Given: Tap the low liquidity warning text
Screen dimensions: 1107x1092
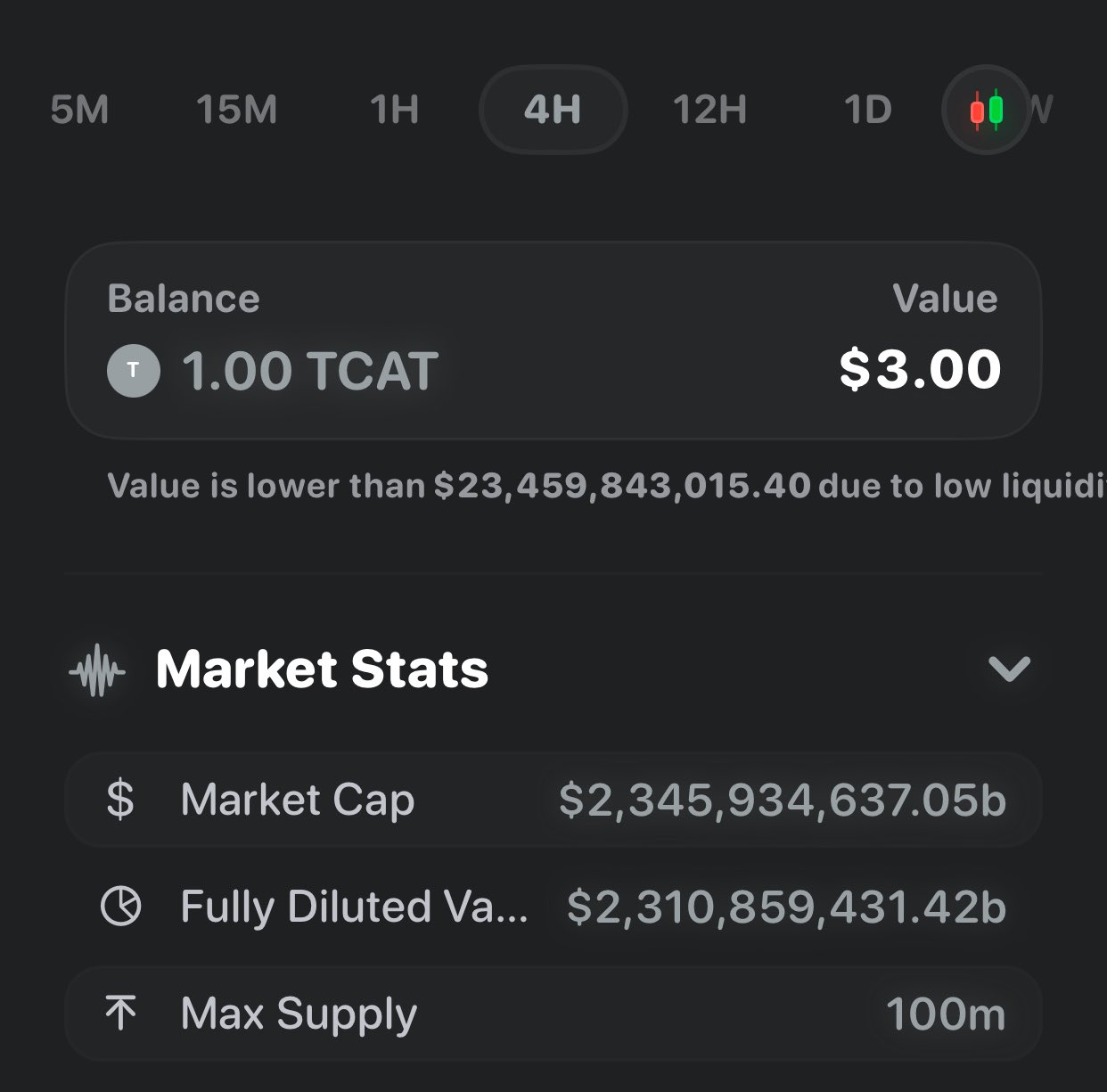Looking at the screenshot, I should pyautogui.click(x=606, y=486).
